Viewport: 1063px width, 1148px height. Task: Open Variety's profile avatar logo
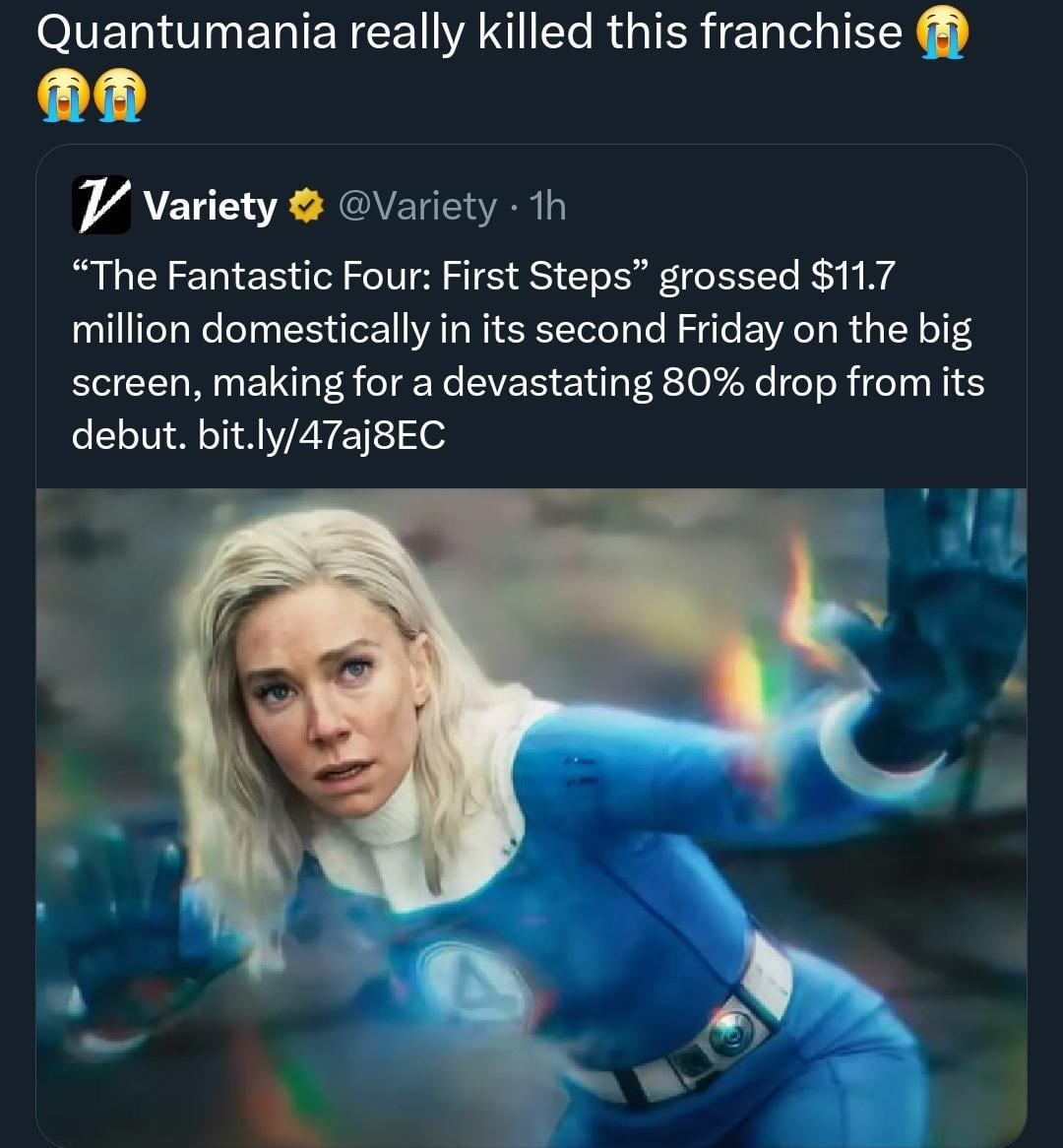pyautogui.click(x=101, y=205)
